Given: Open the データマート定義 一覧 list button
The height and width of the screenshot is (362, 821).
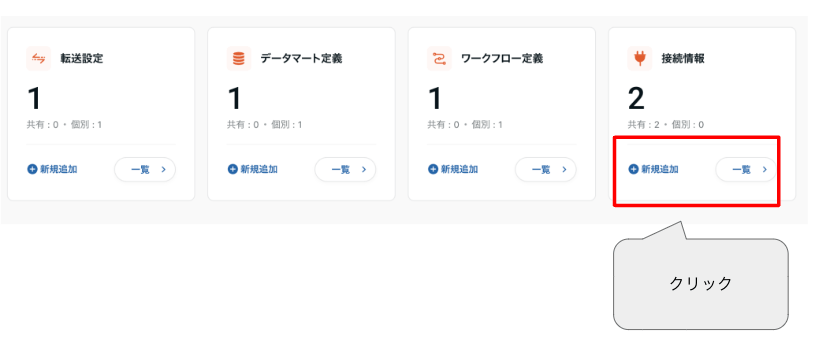Looking at the screenshot, I should coord(346,170).
